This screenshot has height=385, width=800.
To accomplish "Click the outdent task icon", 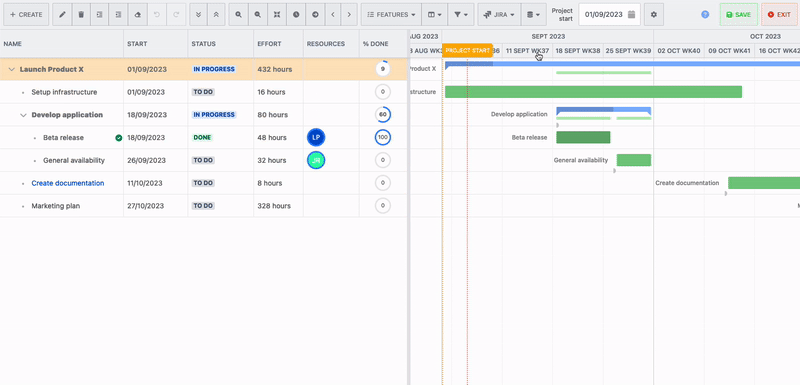I will click(x=99, y=15).
